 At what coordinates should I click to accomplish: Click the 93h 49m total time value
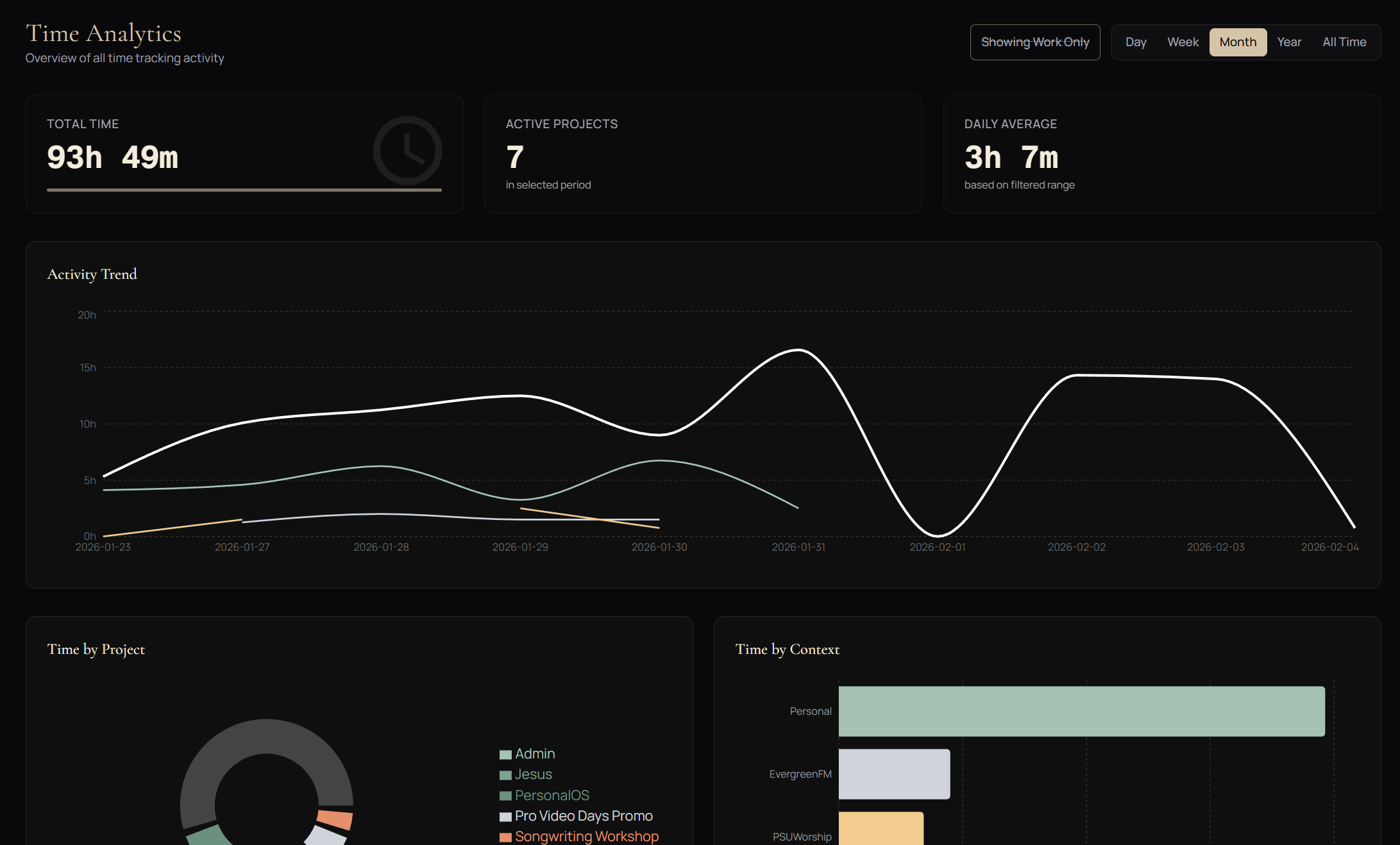[x=112, y=158]
